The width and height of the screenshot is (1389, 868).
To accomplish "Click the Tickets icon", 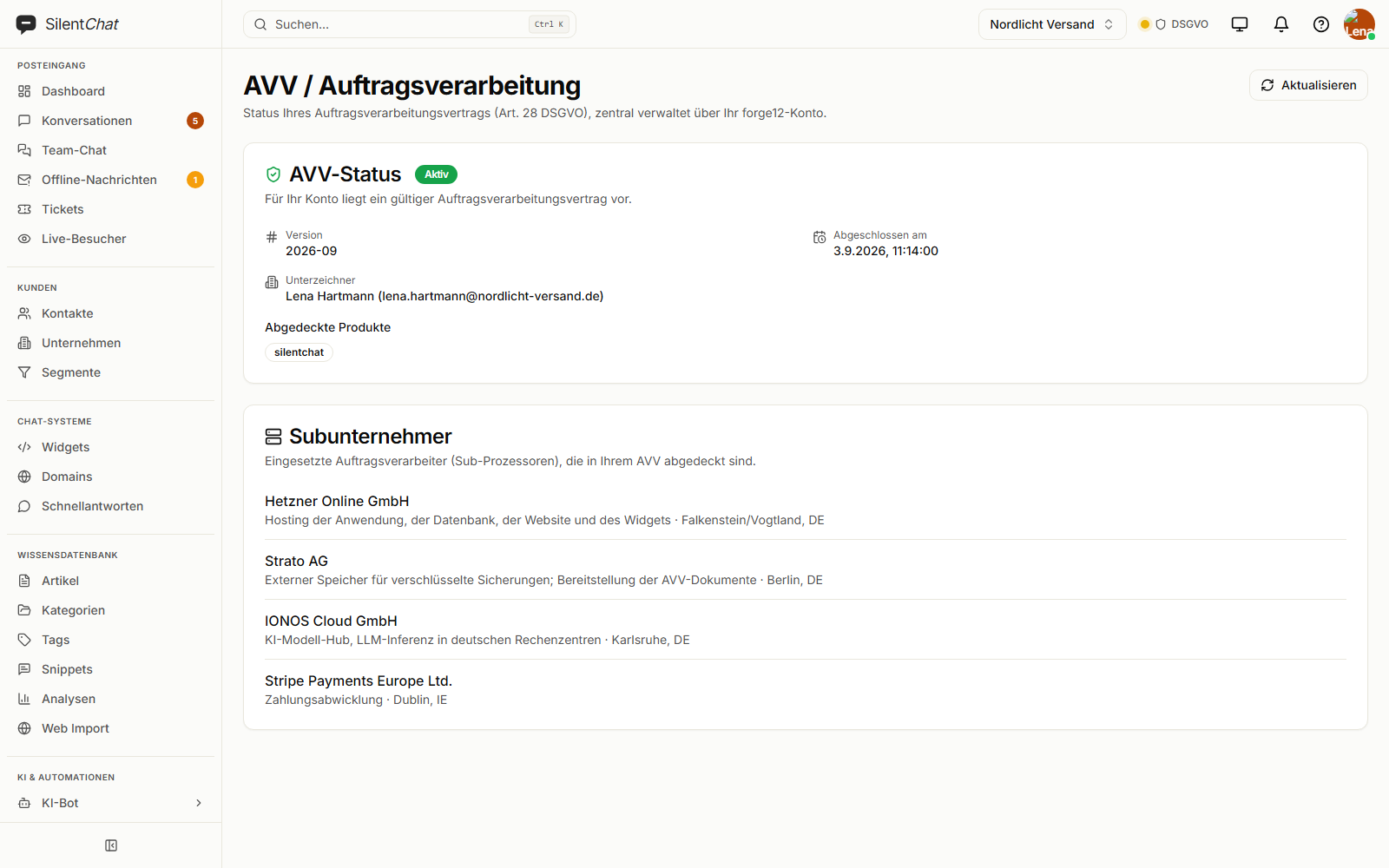I will (24, 209).
